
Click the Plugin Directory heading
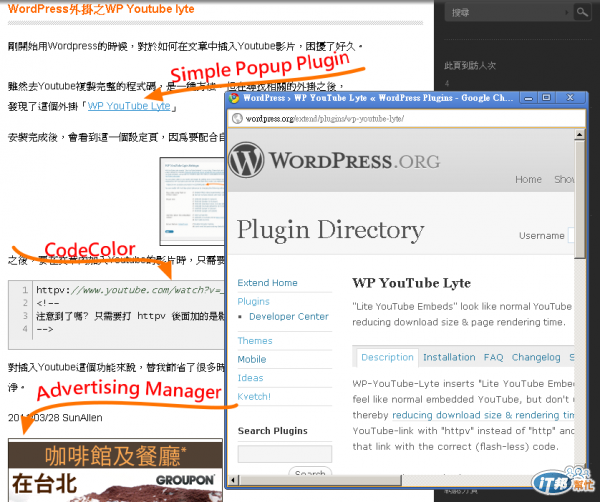pos(331,230)
